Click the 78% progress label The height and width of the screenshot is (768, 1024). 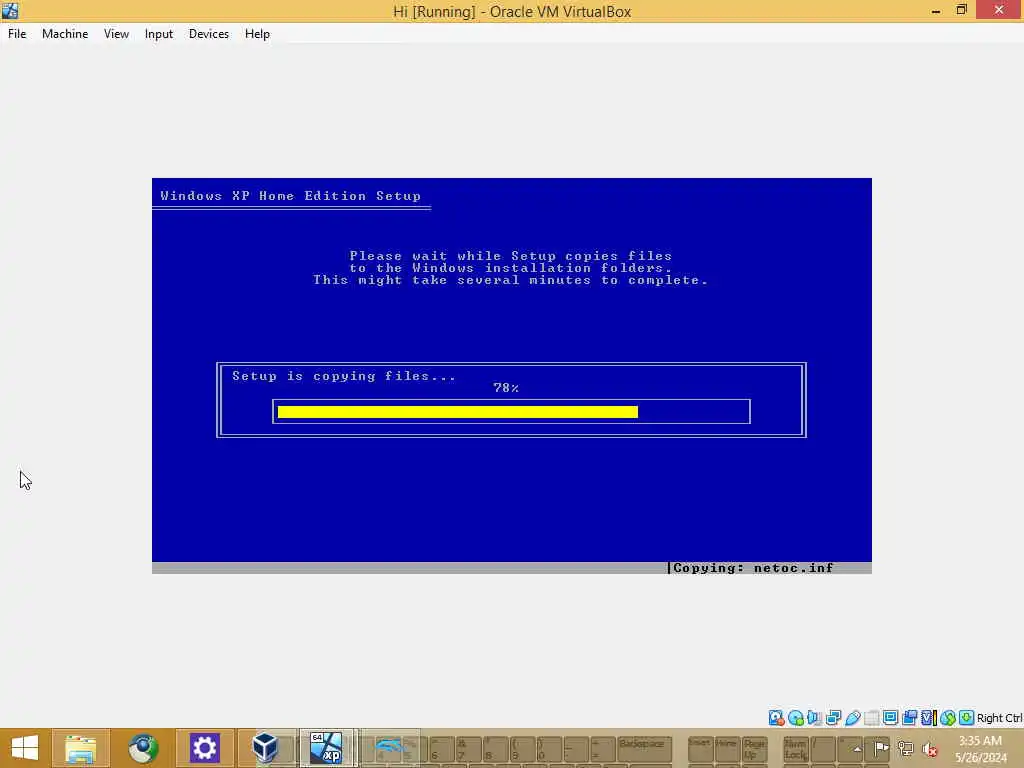pyautogui.click(x=505, y=388)
